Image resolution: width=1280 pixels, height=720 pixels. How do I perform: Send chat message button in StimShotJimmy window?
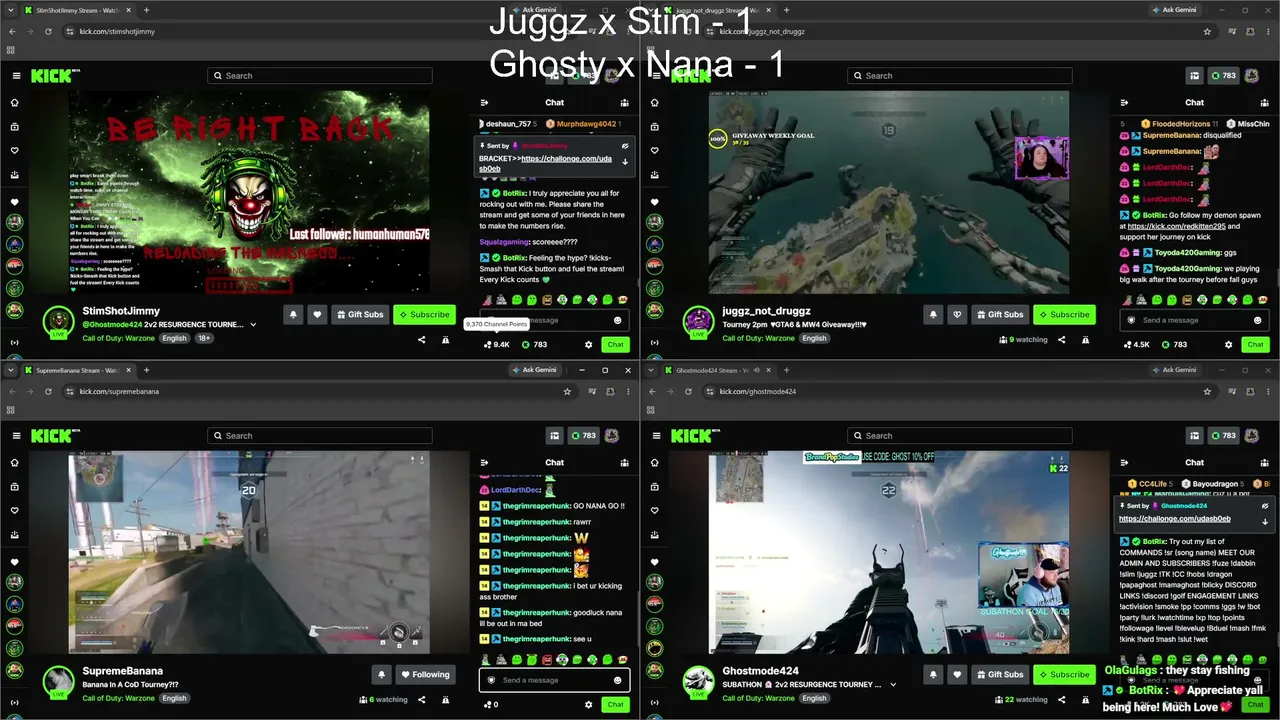coord(615,344)
